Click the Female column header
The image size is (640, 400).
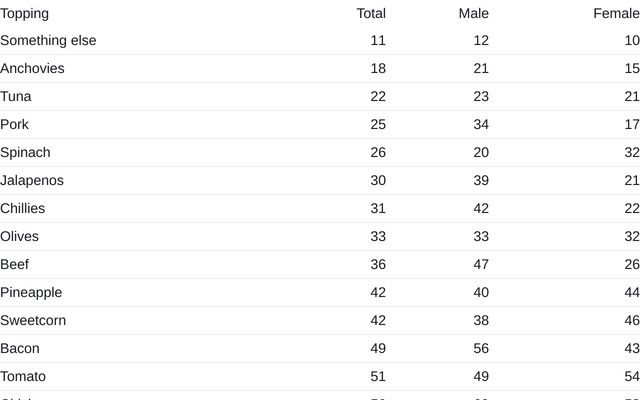click(x=615, y=13)
